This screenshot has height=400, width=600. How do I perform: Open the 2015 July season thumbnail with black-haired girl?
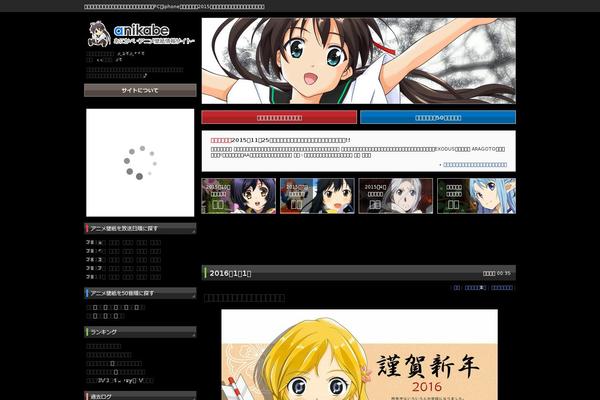pos(317,196)
